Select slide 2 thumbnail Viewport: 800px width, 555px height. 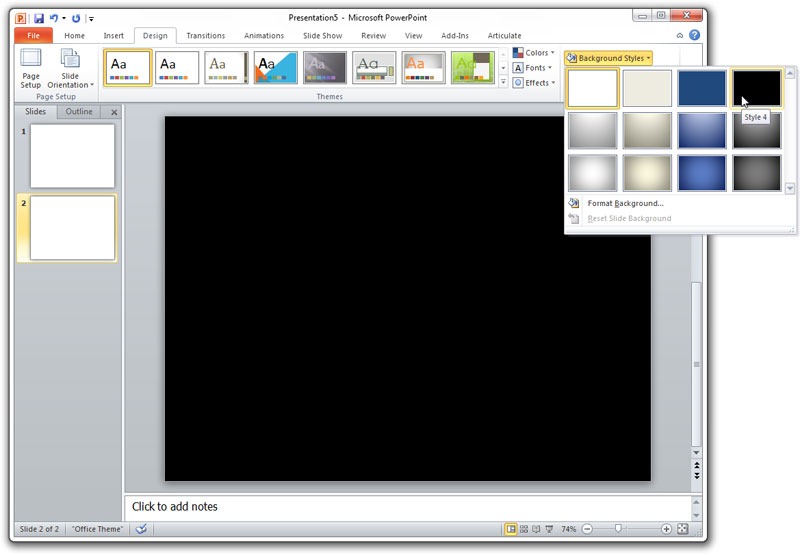(72, 228)
